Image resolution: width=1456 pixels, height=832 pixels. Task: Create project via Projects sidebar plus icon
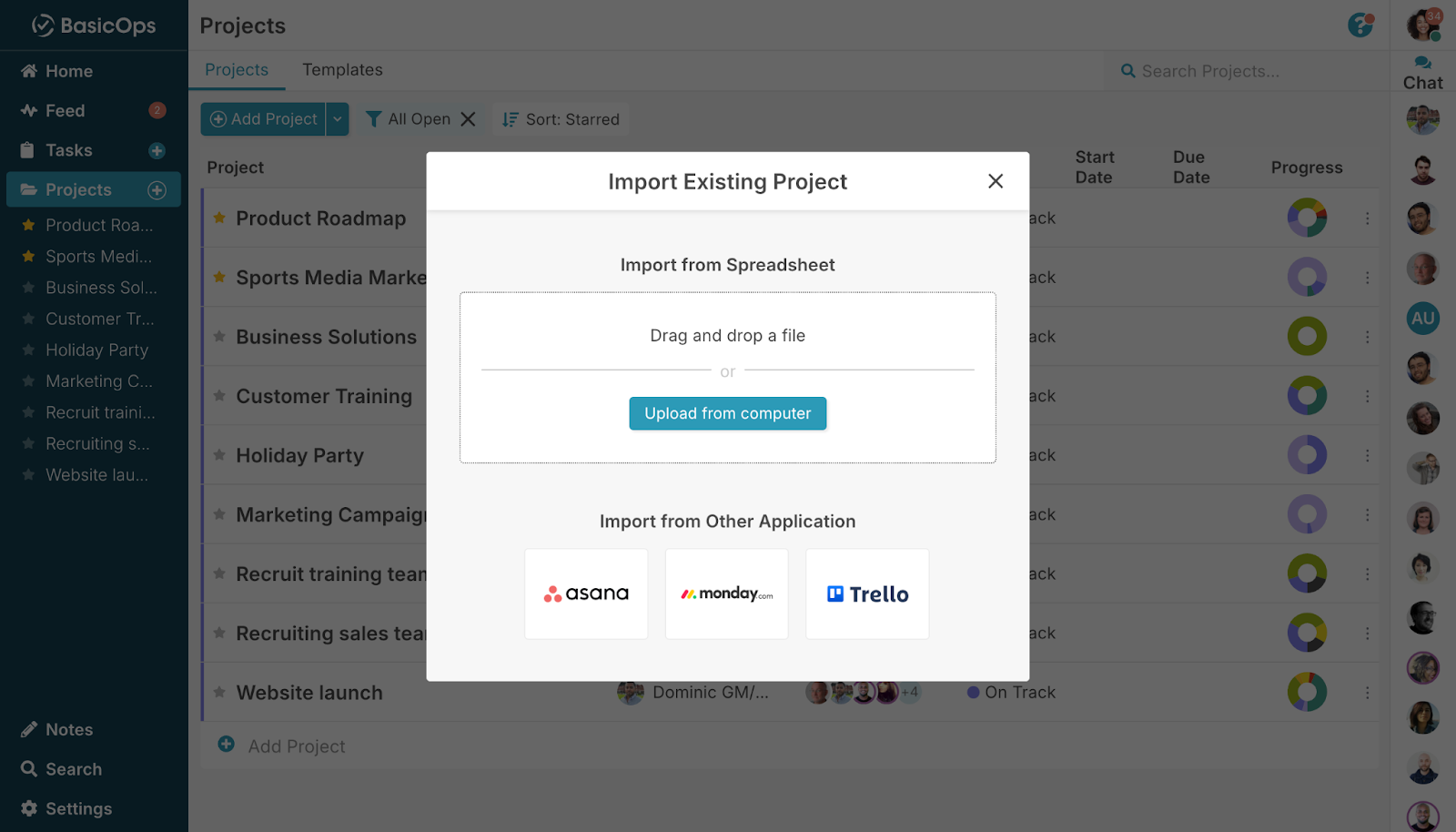point(157,189)
